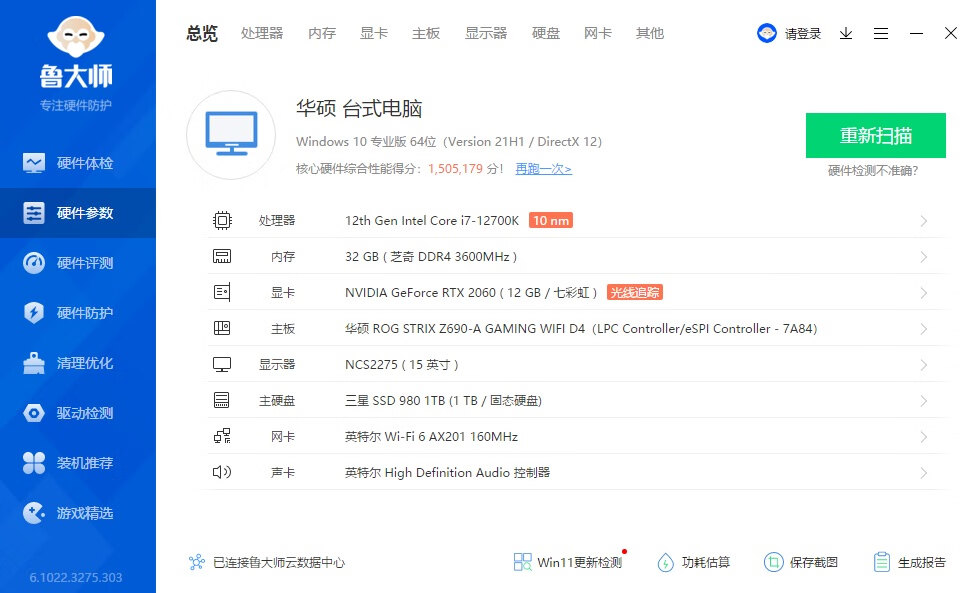The height and width of the screenshot is (593, 974).
Task: Click the green 重新扫描 button
Action: [876, 135]
